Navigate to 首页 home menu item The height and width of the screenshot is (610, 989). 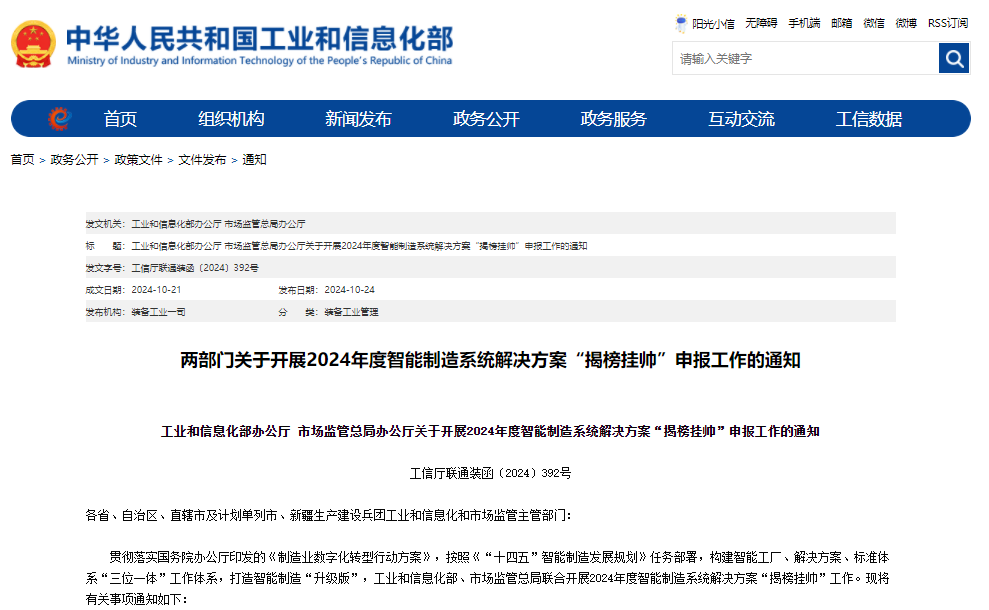[x=120, y=118]
